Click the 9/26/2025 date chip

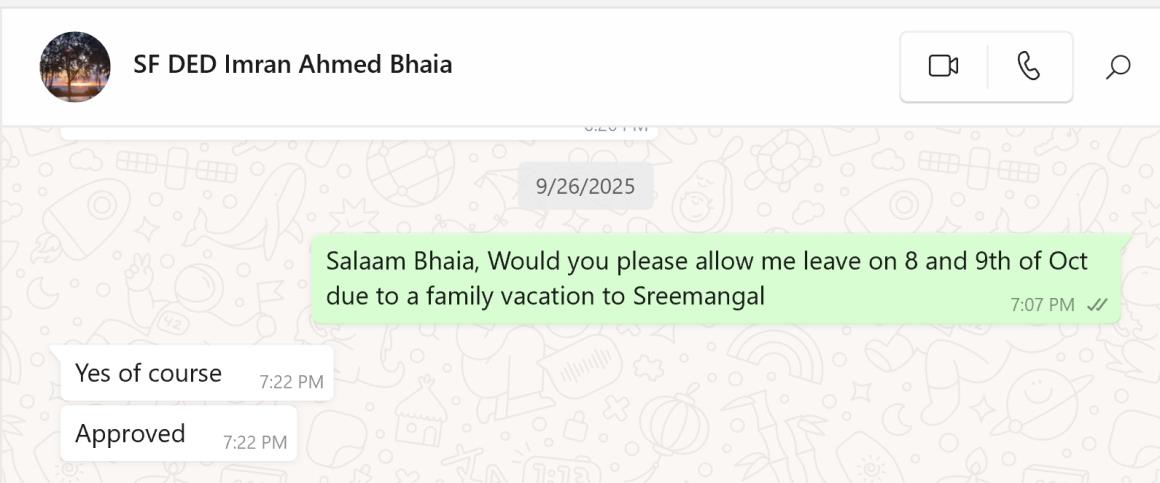585,187
